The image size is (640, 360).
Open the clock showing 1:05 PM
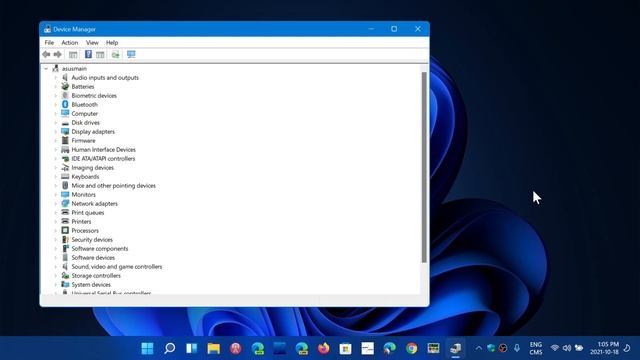pos(604,348)
